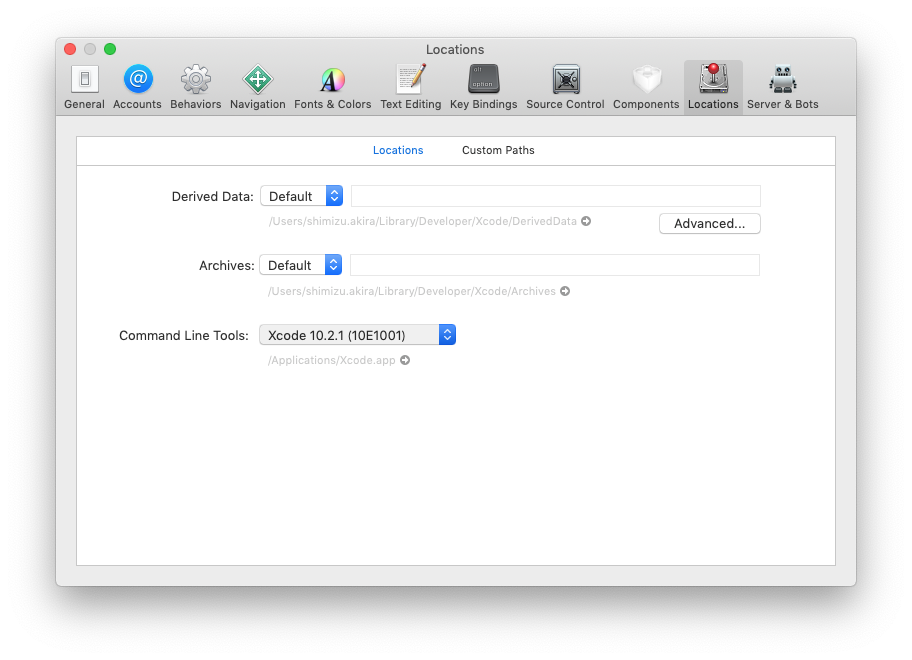912x660 pixels.
Task: Open the Archives Default dropdown
Action: [301, 265]
